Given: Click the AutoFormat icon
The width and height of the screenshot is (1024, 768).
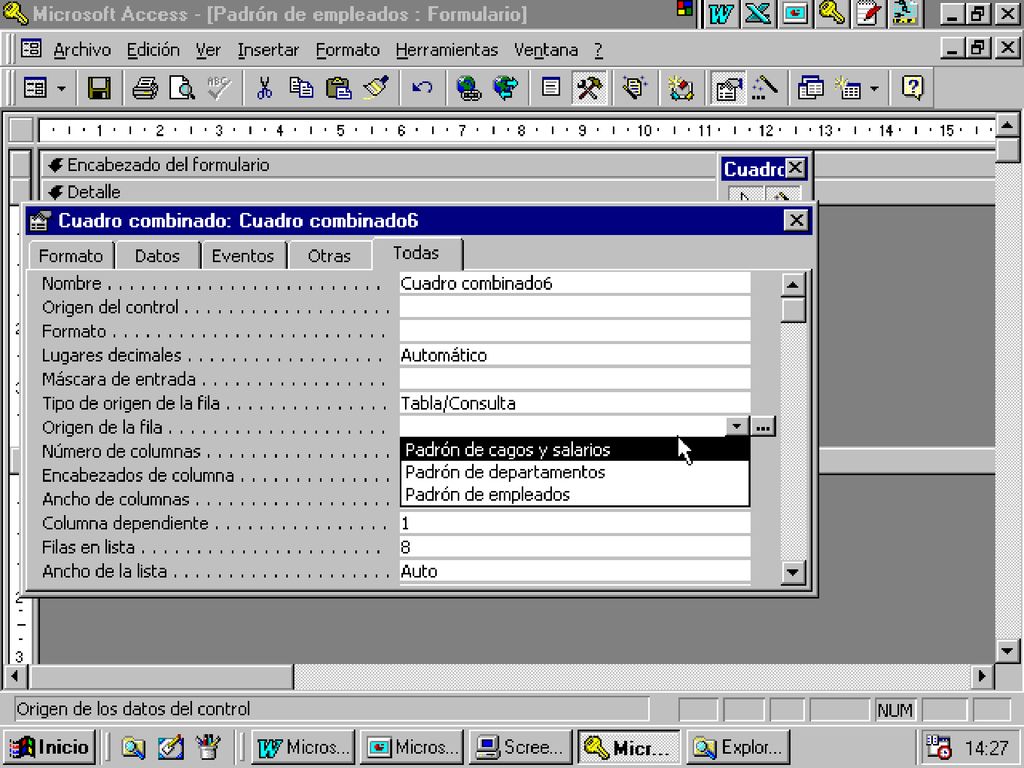Looking at the screenshot, I should 634,88.
